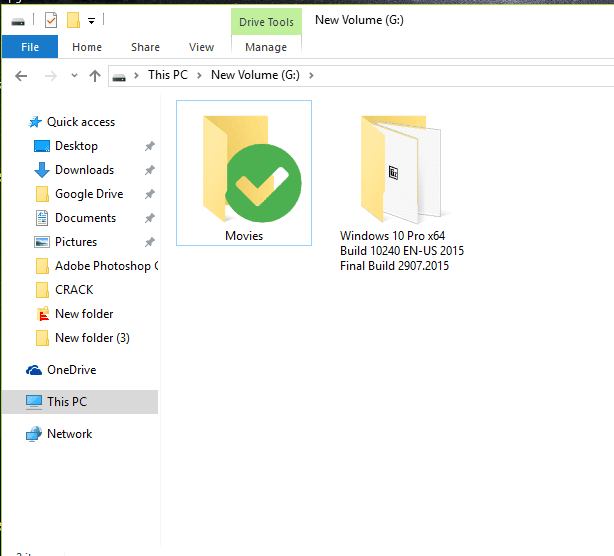
Task: Open the File menu
Action: (30, 47)
